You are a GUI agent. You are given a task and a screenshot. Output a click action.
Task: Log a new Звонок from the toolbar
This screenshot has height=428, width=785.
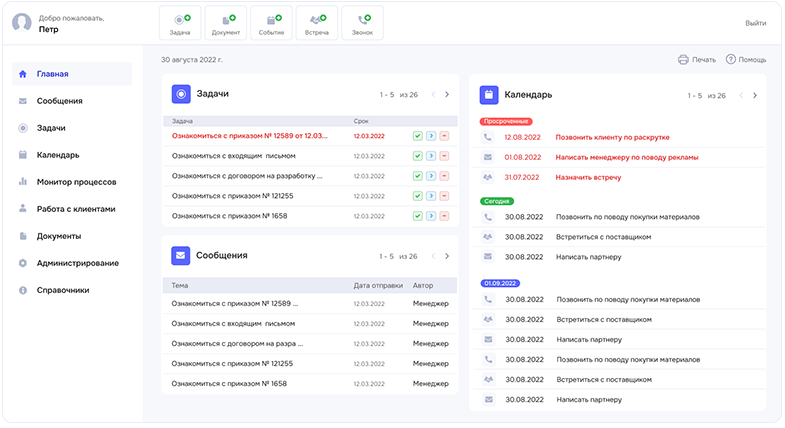(x=362, y=23)
